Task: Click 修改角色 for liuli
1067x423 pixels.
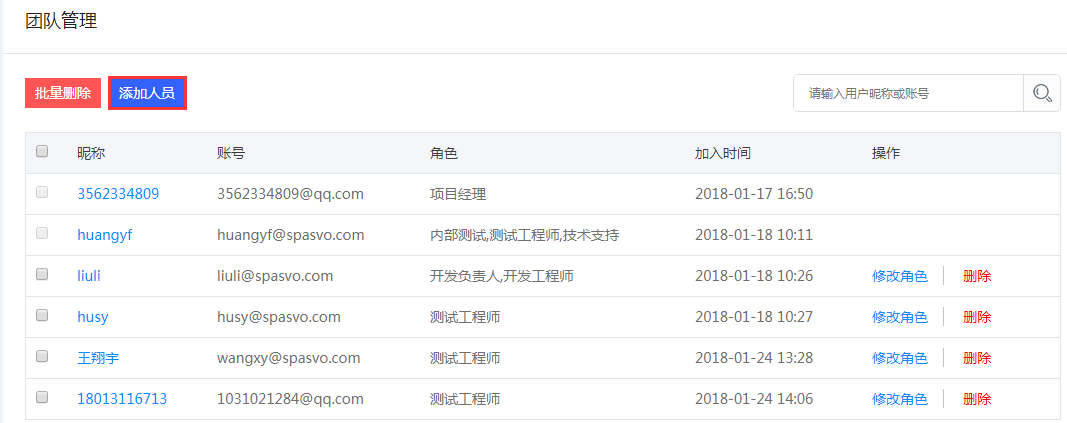Action: [x=899, y=276]
